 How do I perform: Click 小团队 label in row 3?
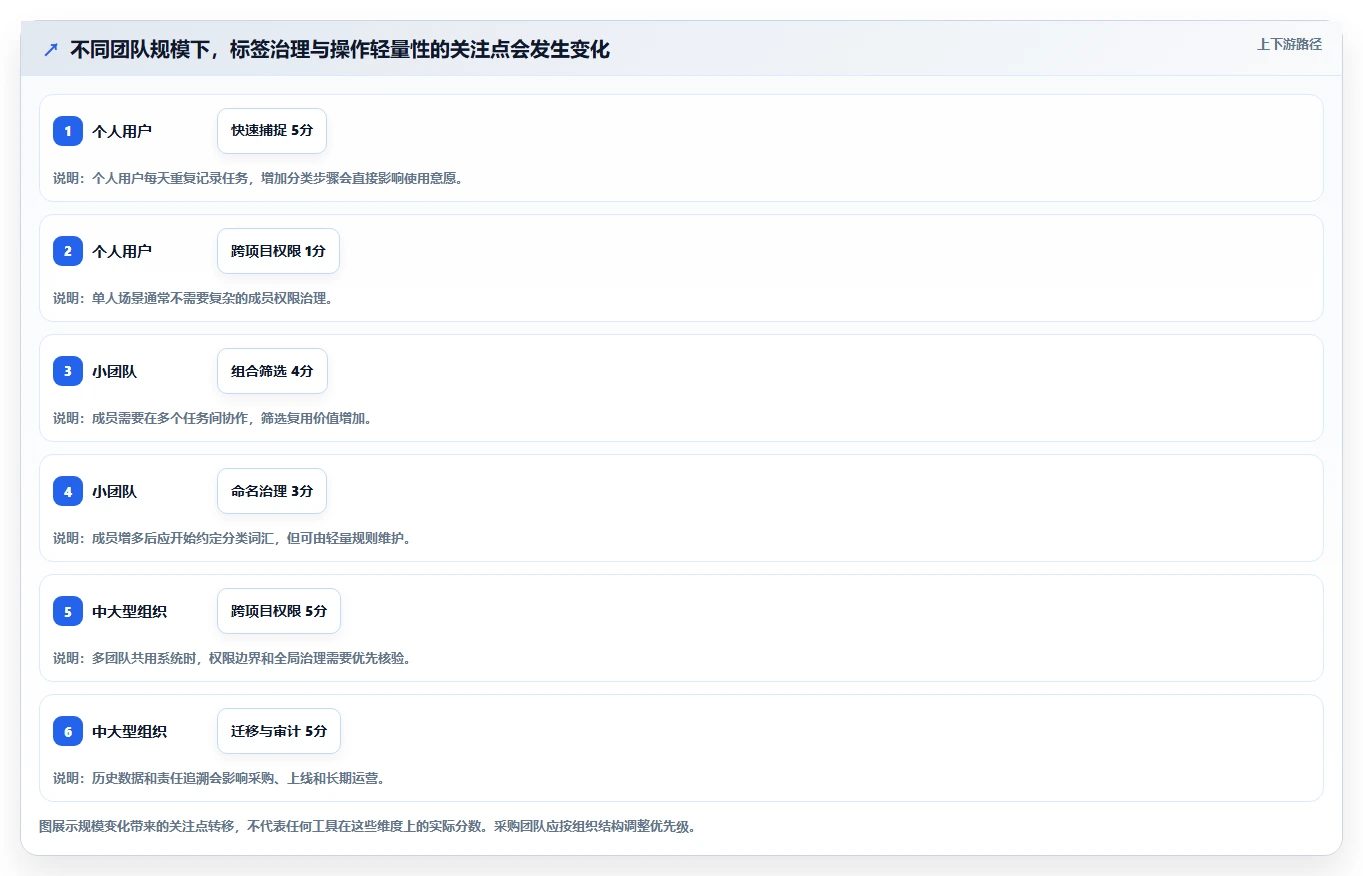click(x=115, y=371)
